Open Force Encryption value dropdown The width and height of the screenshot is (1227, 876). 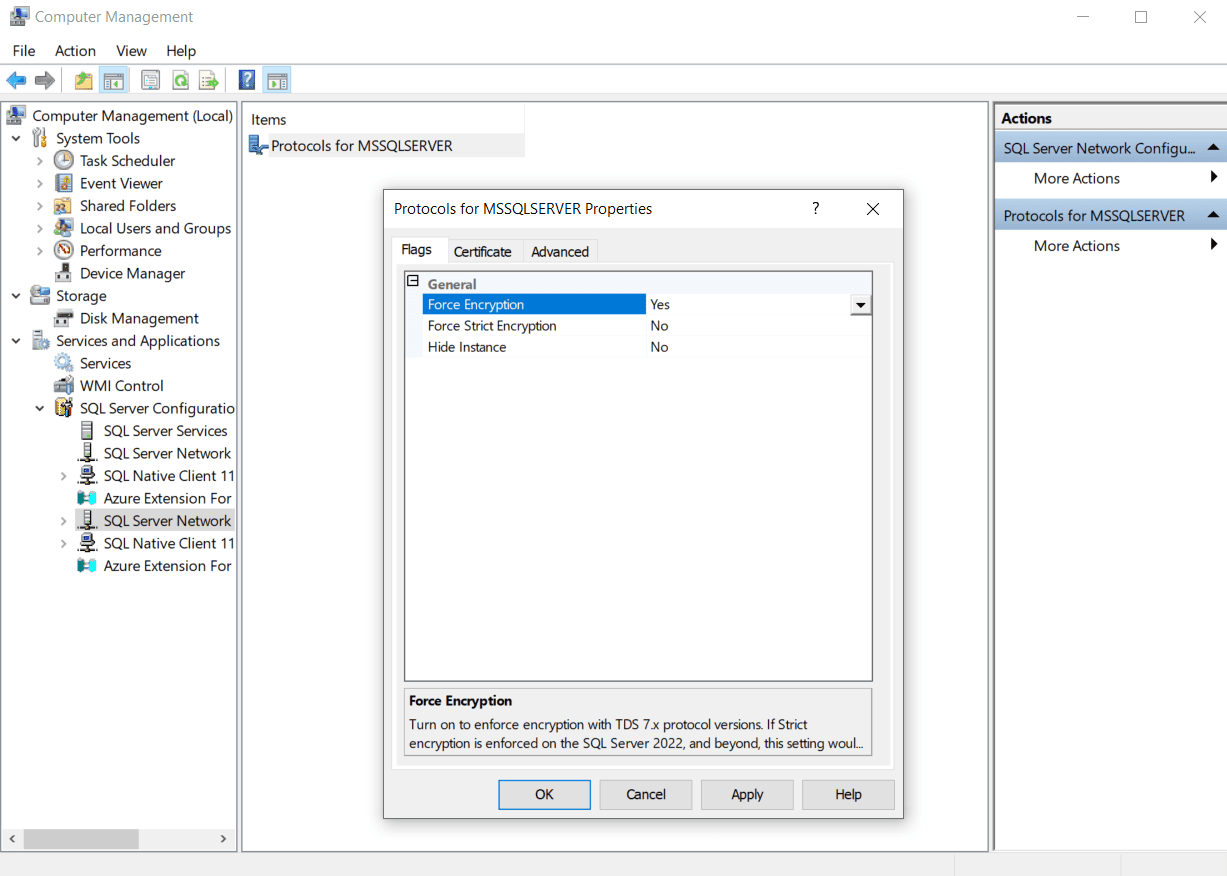(860, 305)
